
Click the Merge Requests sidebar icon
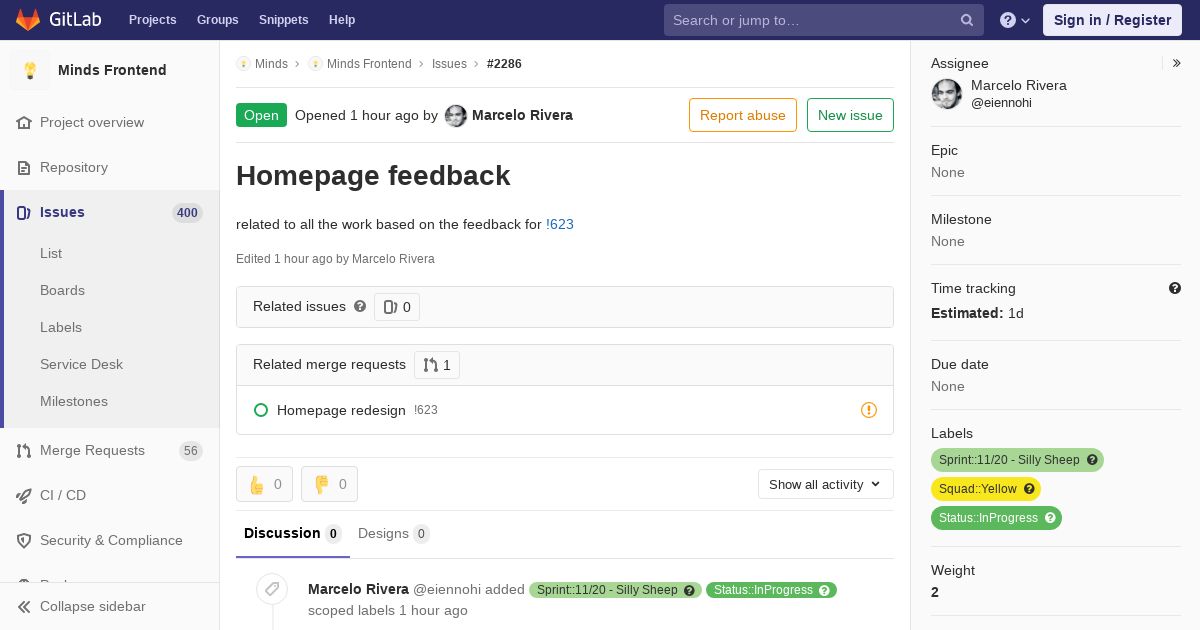click(24, 451)
